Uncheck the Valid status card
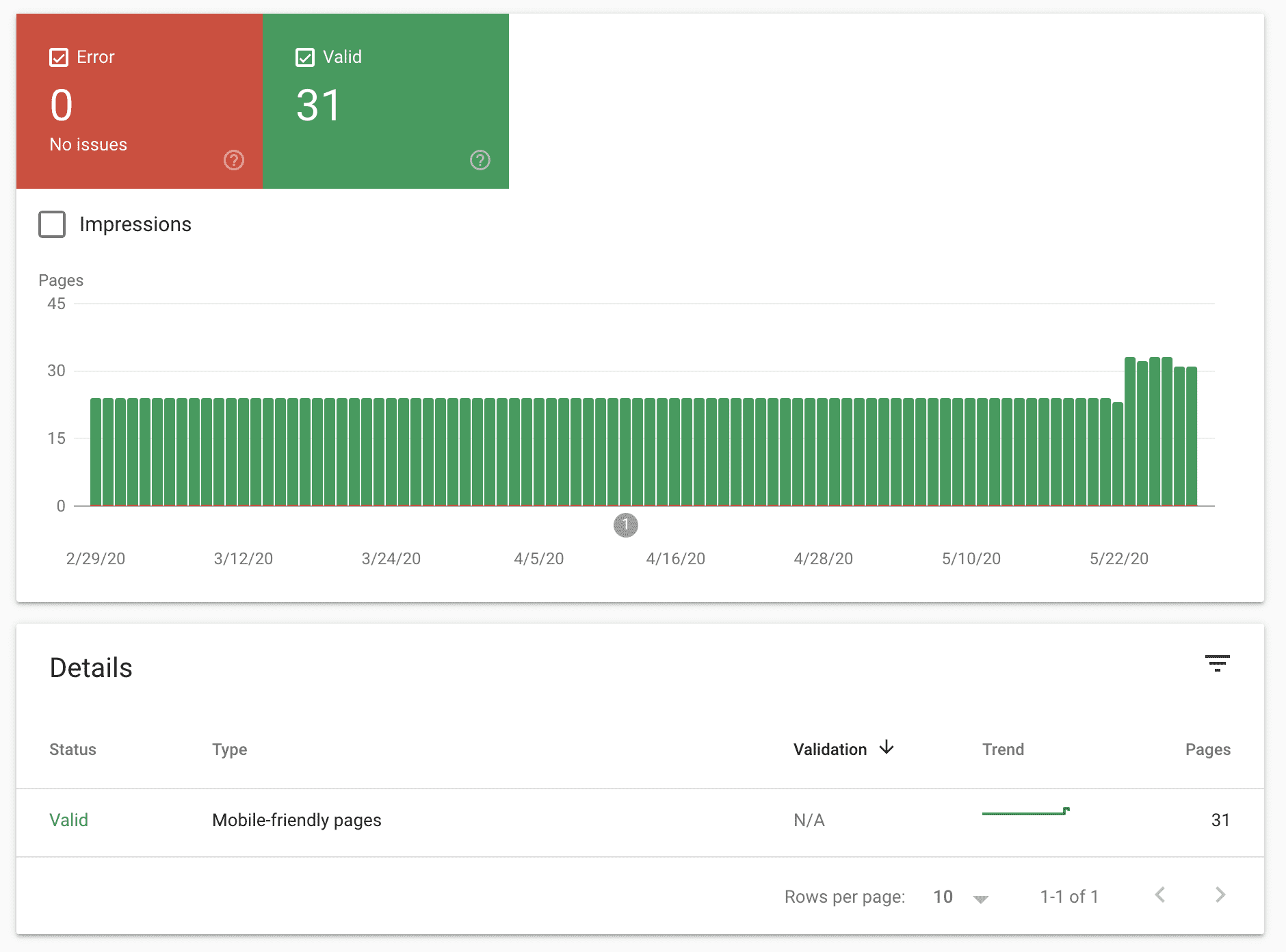The width and height of the screenshot is (1286, 952). [x=305, y=57]
